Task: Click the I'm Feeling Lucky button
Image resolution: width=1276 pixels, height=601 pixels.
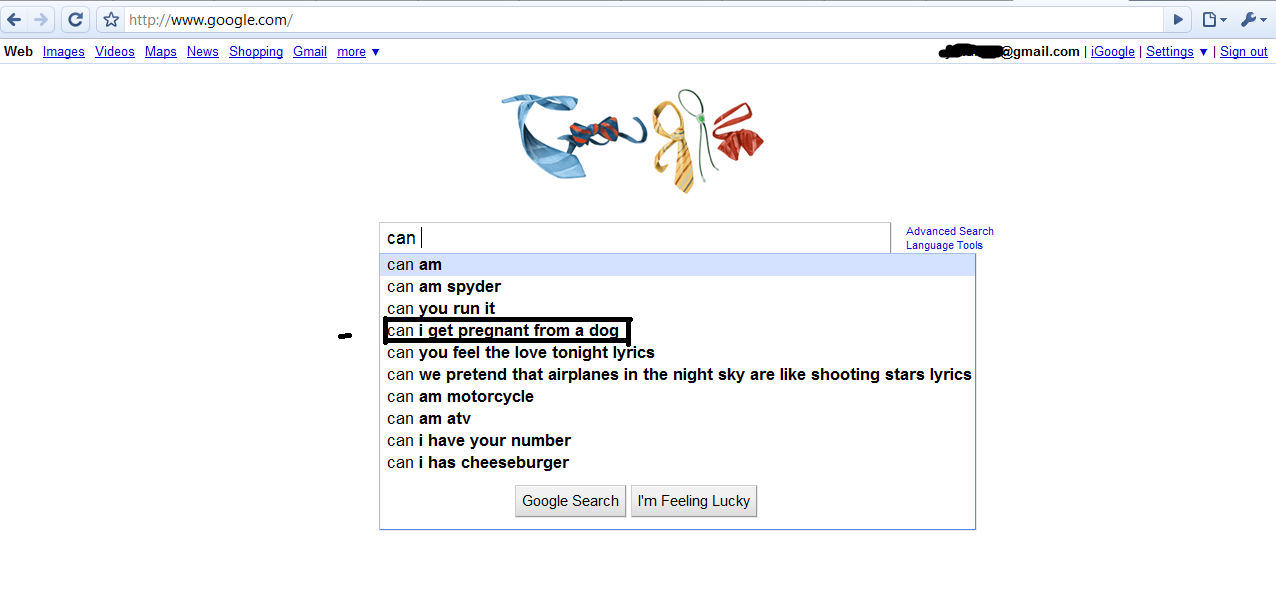Action: click(x=694, y=501)
